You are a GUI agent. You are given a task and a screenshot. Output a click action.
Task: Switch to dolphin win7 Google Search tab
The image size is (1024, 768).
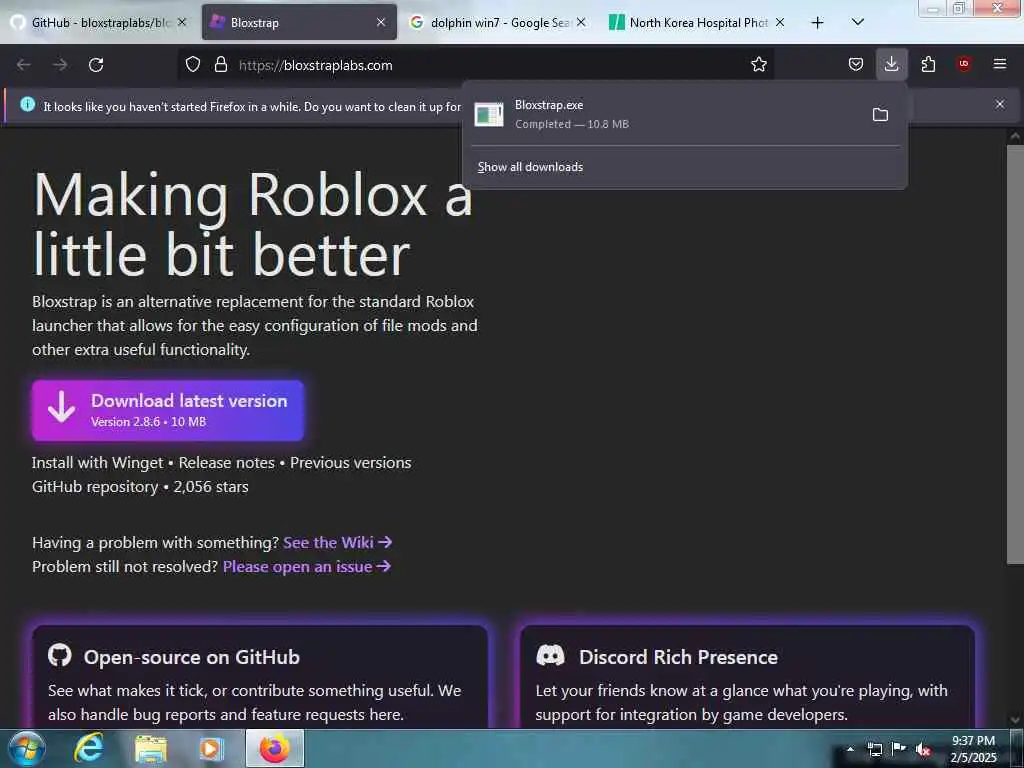coord(498,22)
